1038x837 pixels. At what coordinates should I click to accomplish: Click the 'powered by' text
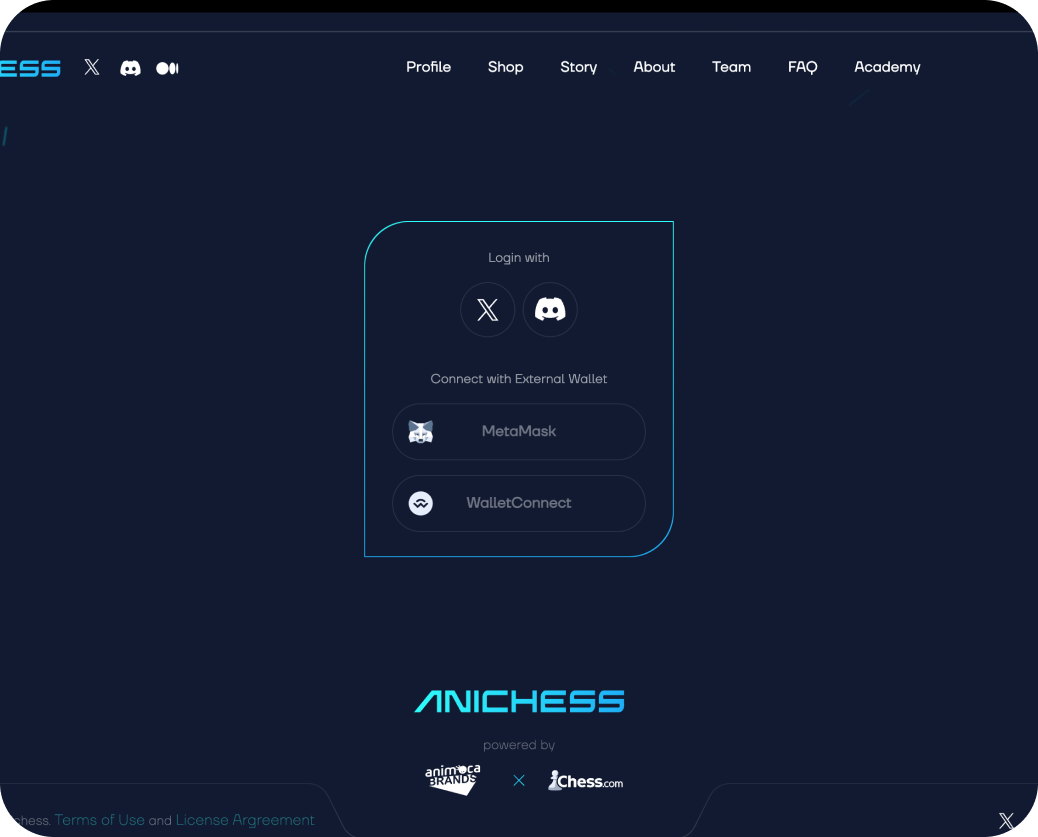(519, 745)
